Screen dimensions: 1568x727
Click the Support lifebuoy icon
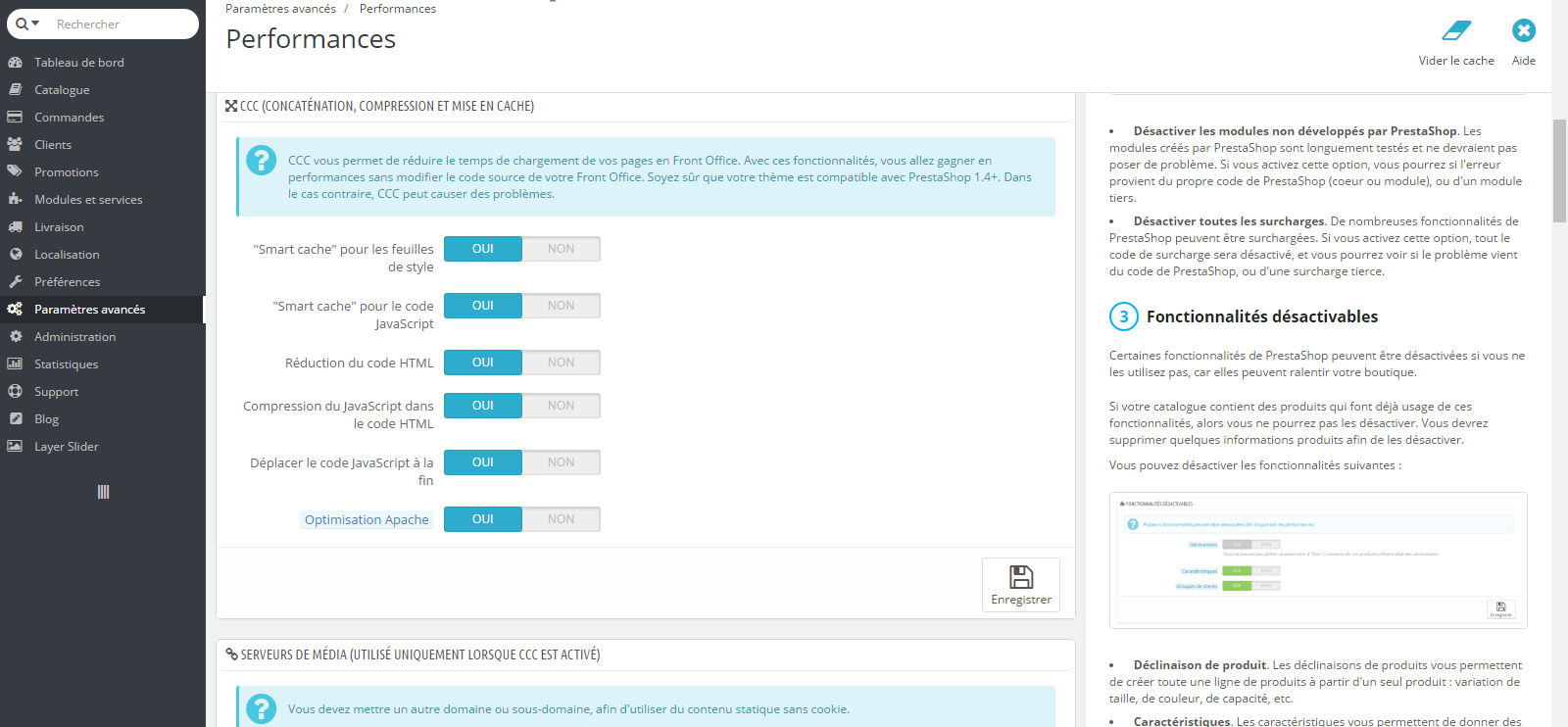15,391
